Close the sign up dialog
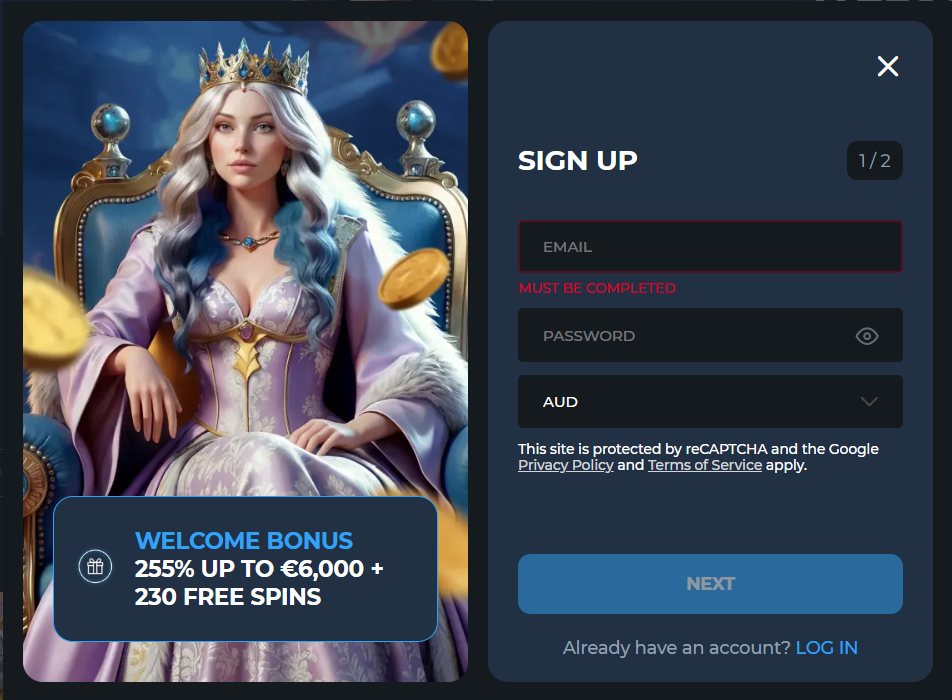This screenshot has height=700, width=952. [888, 66]
